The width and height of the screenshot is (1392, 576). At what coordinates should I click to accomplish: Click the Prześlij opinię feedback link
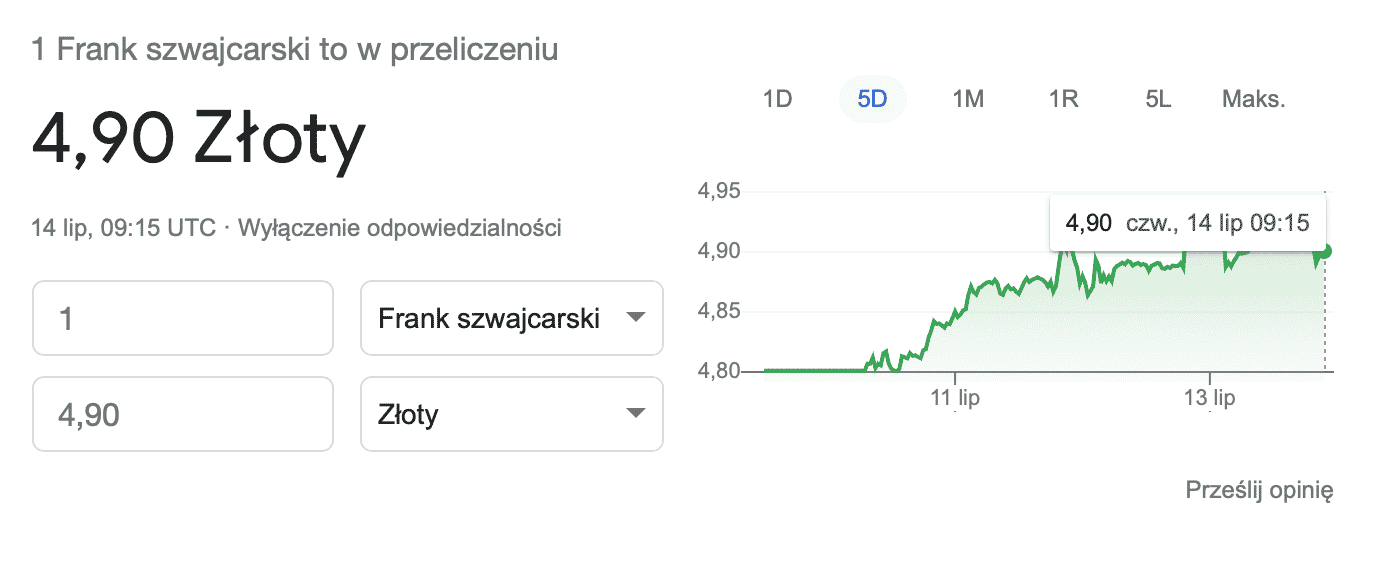tap(1259, 490)
